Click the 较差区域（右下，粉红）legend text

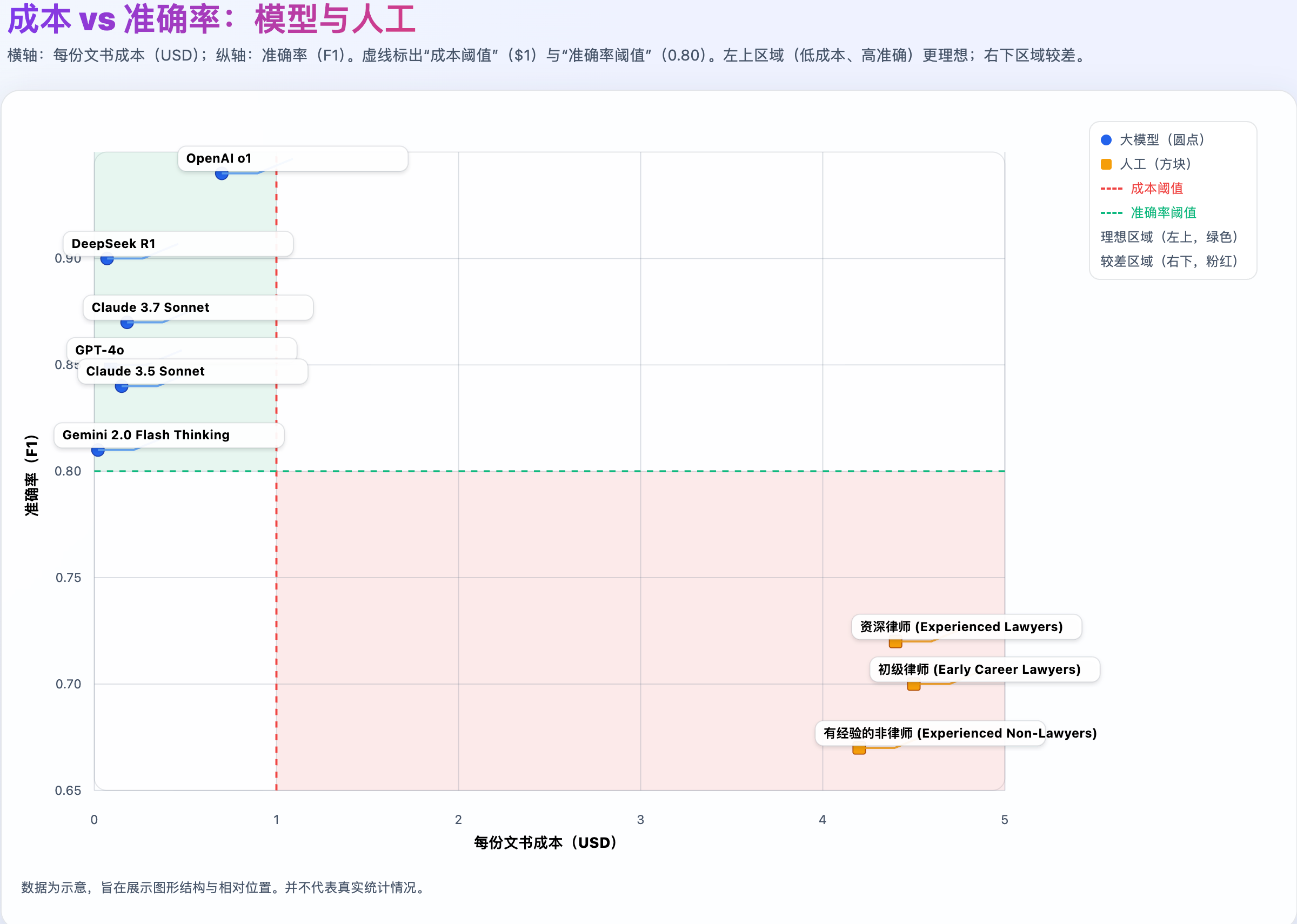(1166, 262)
